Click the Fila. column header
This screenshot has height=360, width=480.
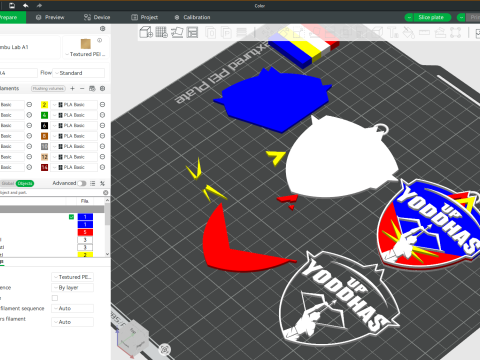tap(85, 201)
